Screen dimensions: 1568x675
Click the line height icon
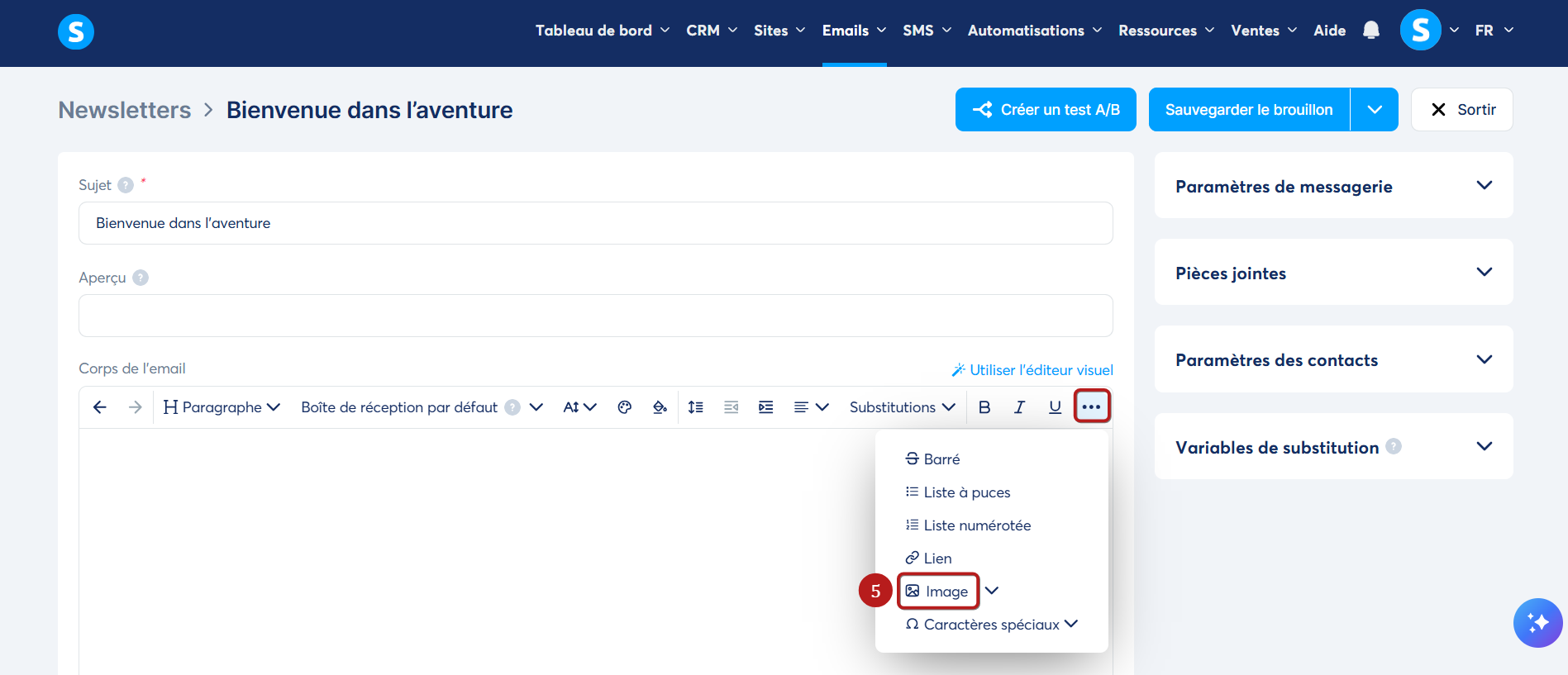[696, 407]
